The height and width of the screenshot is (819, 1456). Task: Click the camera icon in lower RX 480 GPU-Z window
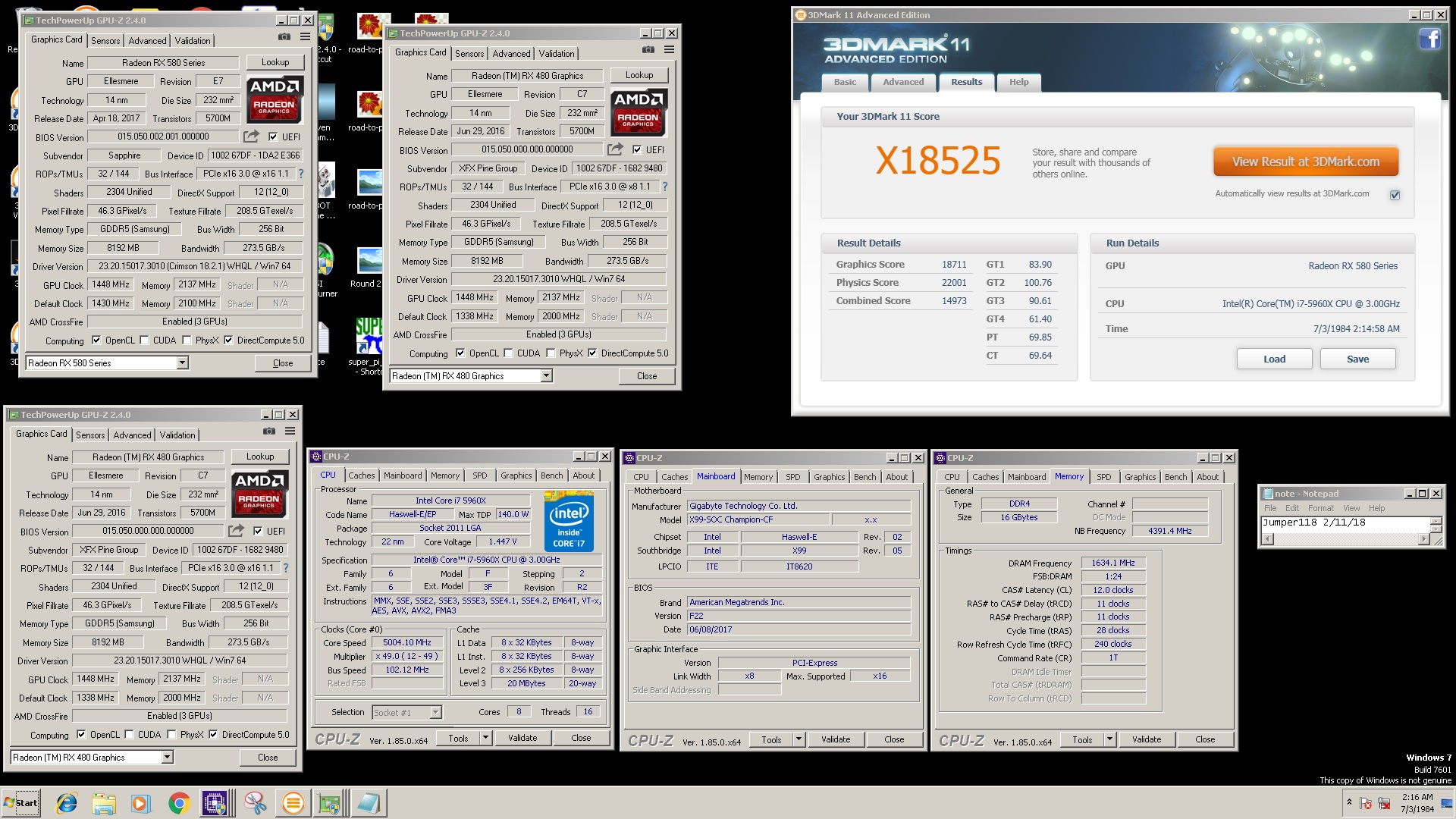tap(269, 431)
